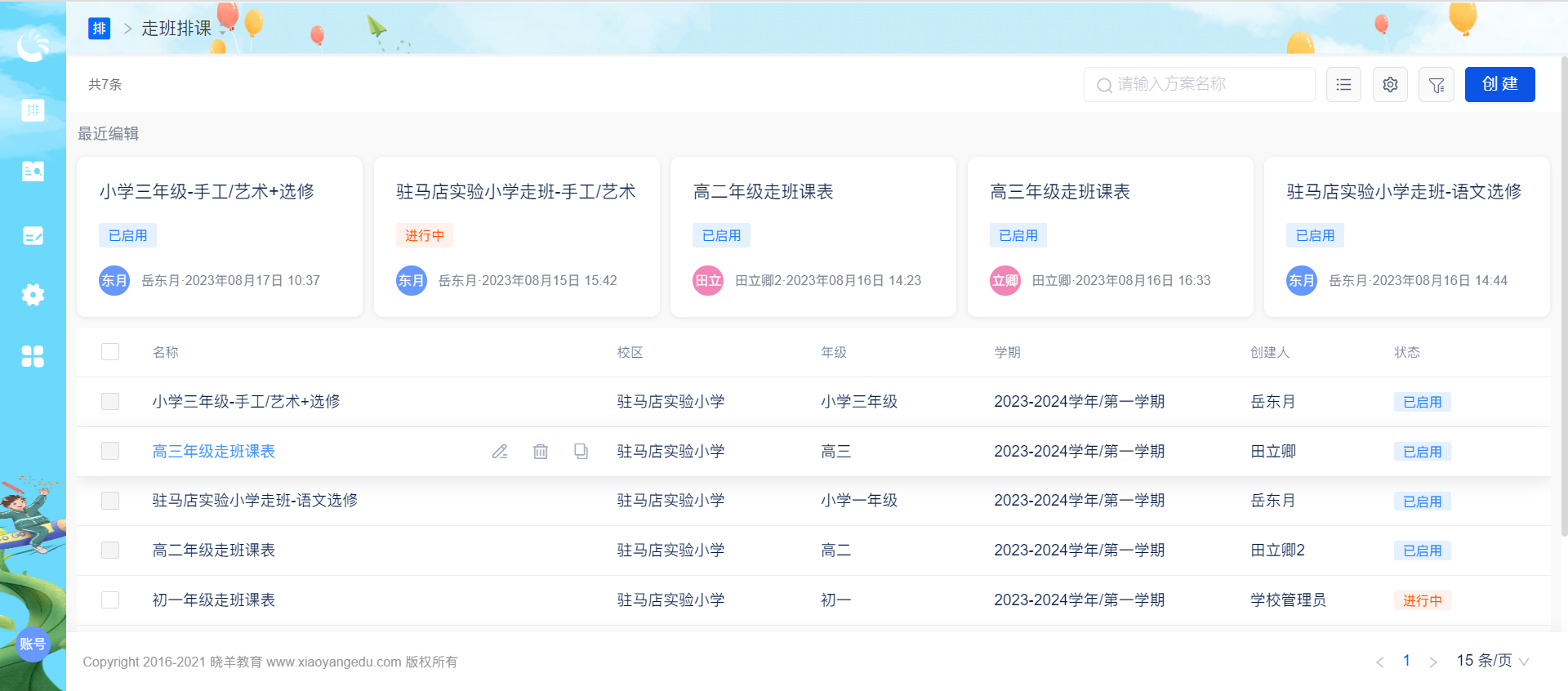The width and height of the screenshot is (1568, 691).
Task: Open the app grid sidebar icon
Action: 33,356
